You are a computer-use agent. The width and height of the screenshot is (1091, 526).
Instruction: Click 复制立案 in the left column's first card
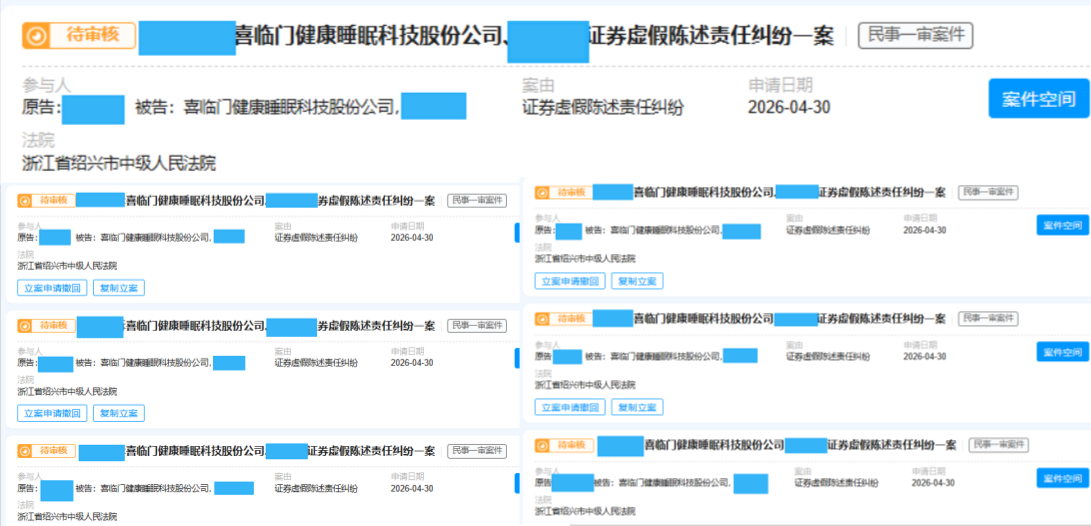tap(119, 288)
